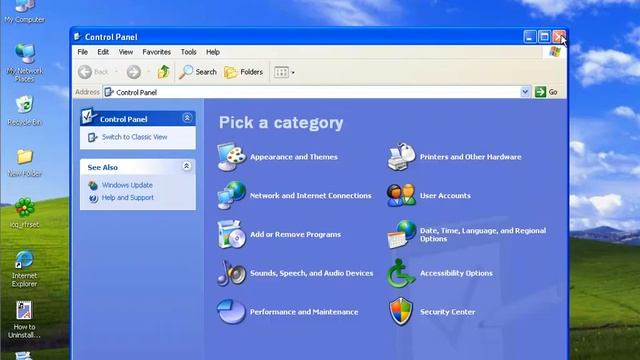Click Security Center text link
640x360 pixels.
coord(448,312)
